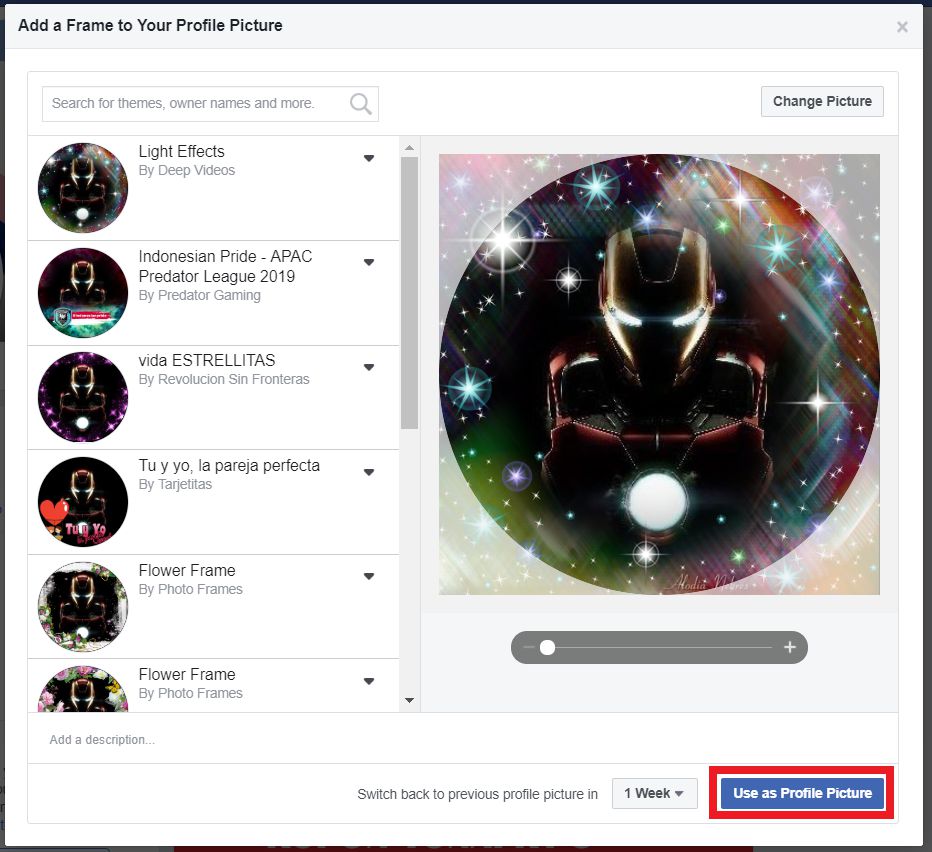Open the Tu y yo frame options arrow

(x=369, y=472)
